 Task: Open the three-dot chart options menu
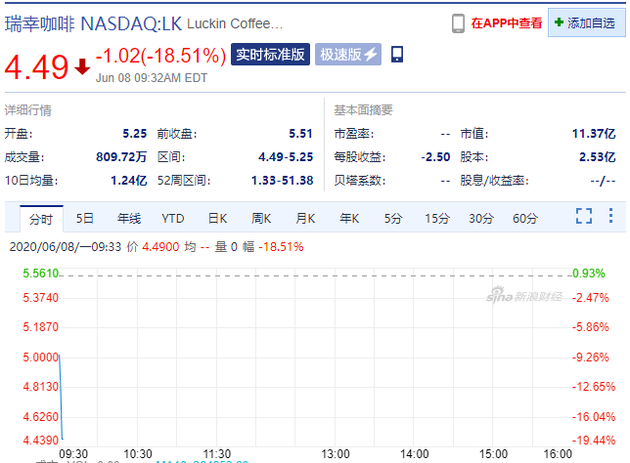tap(611, 216)
